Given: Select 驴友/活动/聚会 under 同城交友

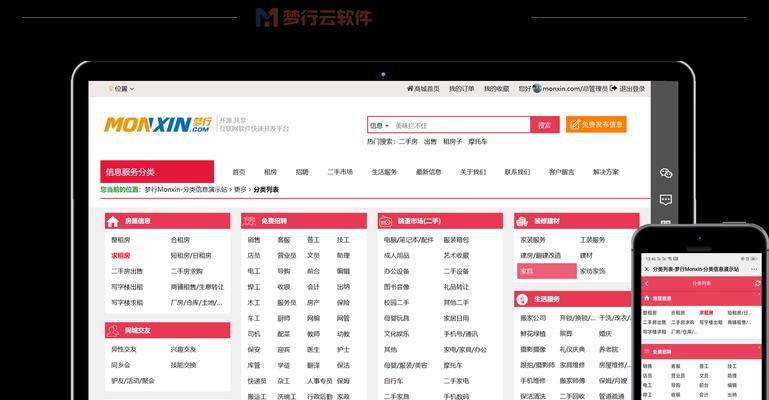Looking at the screenshot, I should click(133, 381).
